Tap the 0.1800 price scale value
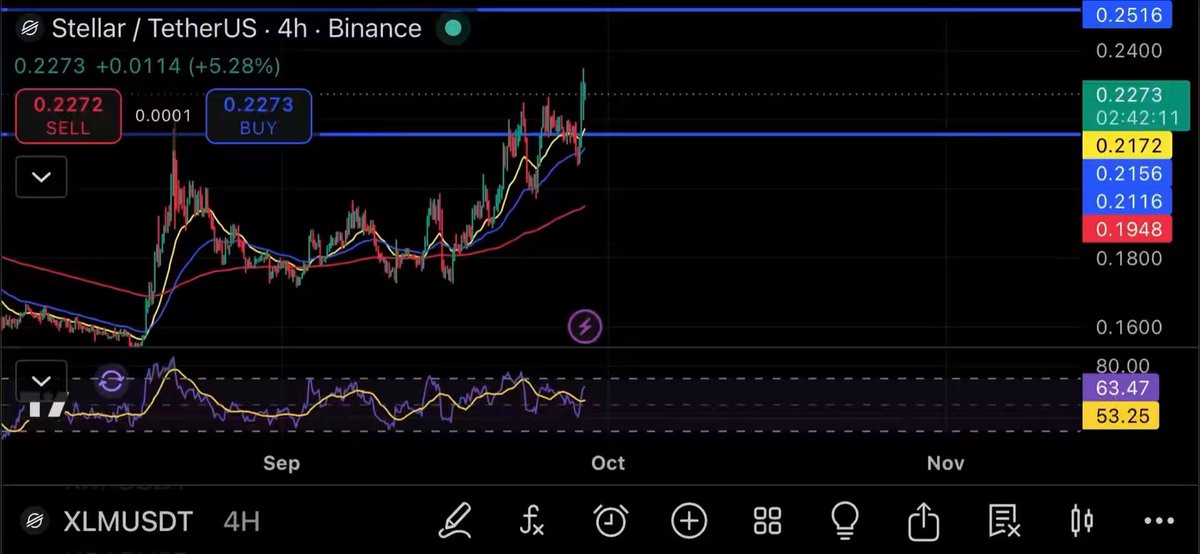Screen dimensions: 1200x554 click(x=1129, y=258)
